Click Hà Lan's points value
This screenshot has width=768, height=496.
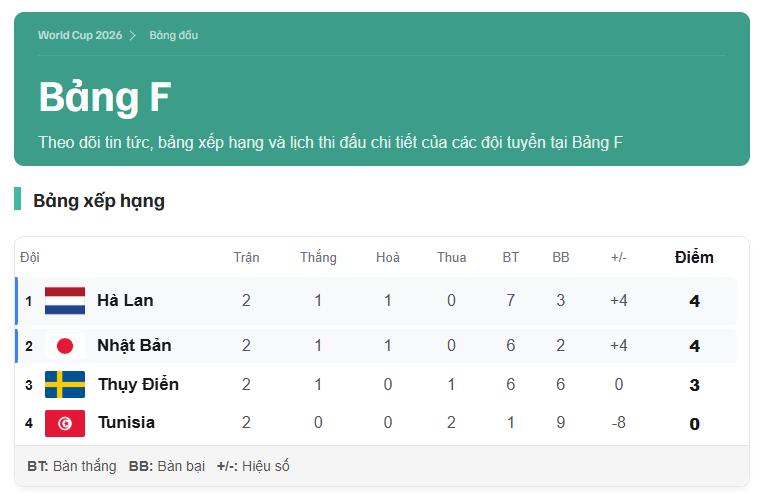[695, 301]
